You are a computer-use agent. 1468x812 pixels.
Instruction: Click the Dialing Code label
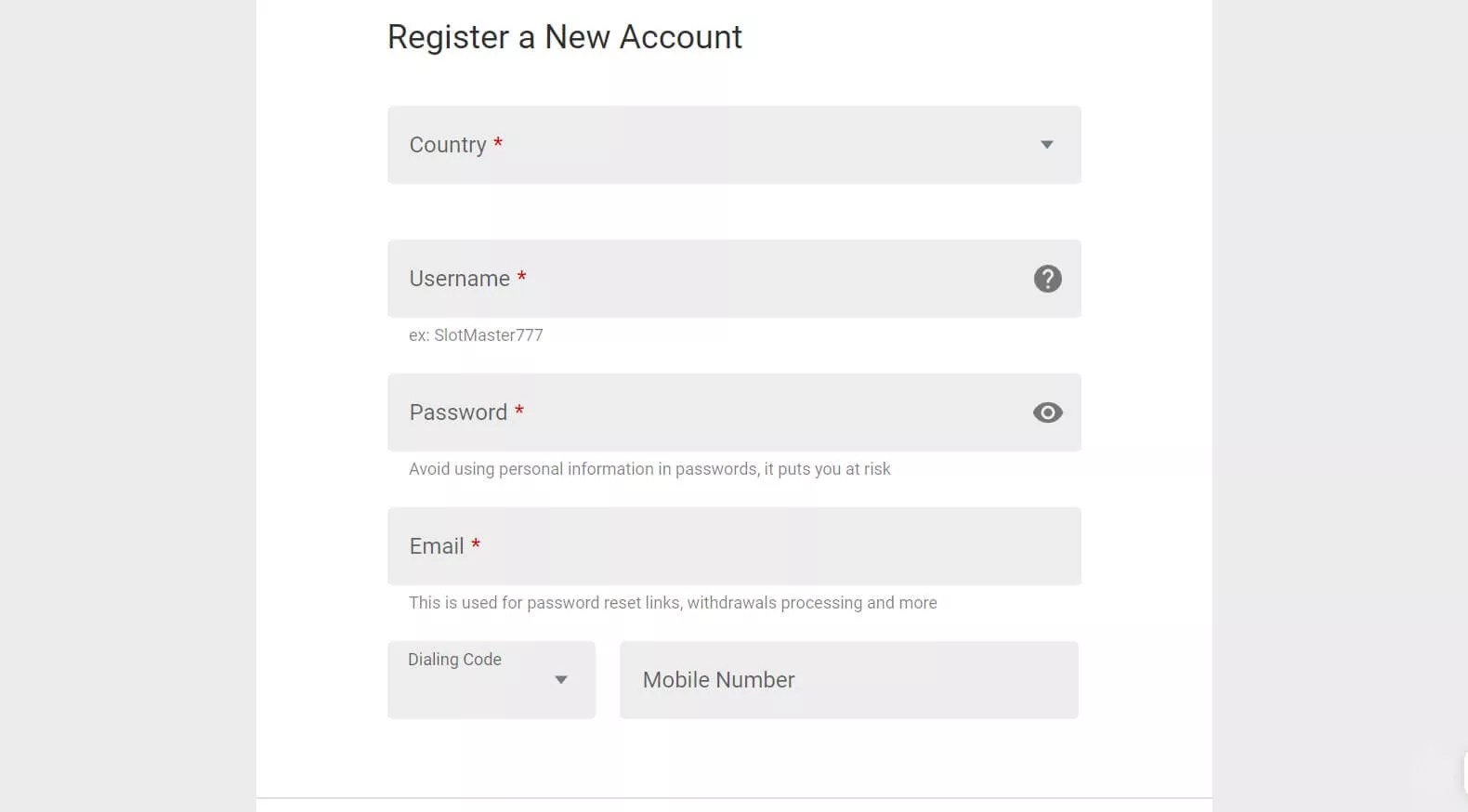coord(454,660)
